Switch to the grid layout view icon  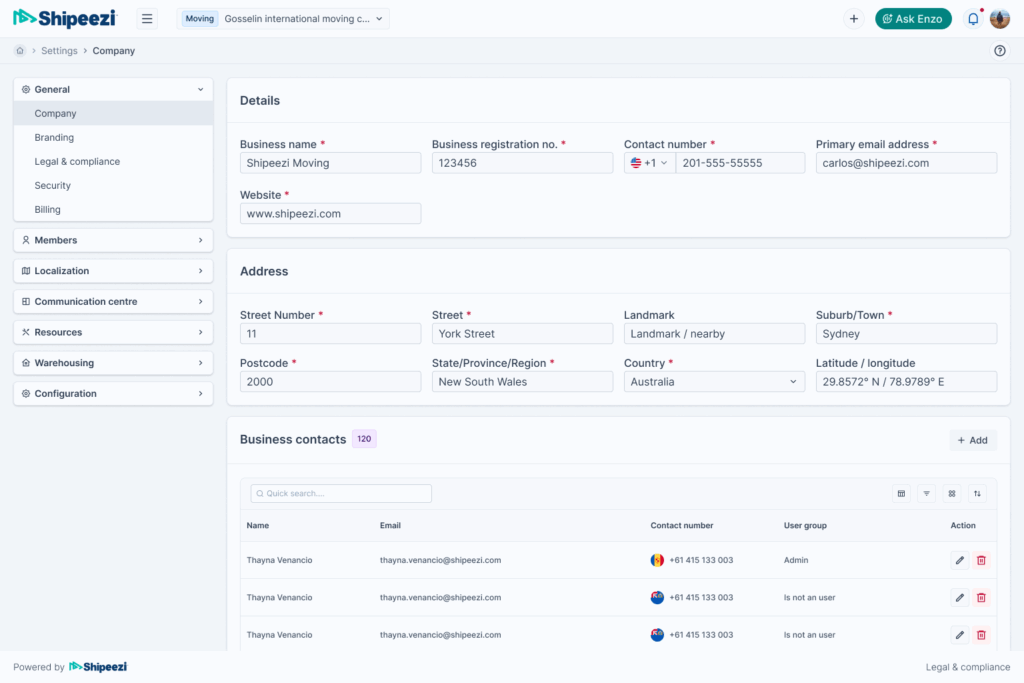pyautogui.click(x=952, y=493)
